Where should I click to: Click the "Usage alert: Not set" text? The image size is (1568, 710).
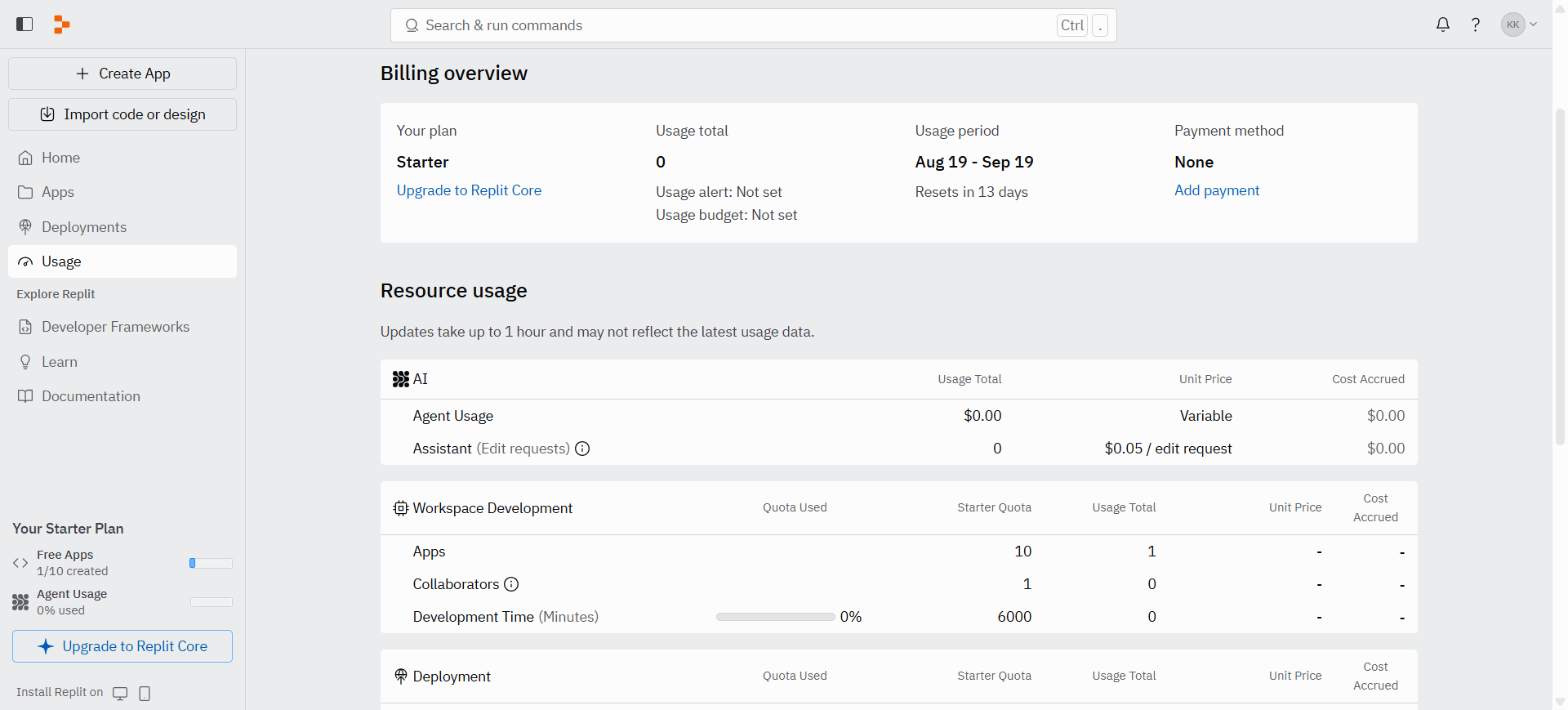(719, 192)
